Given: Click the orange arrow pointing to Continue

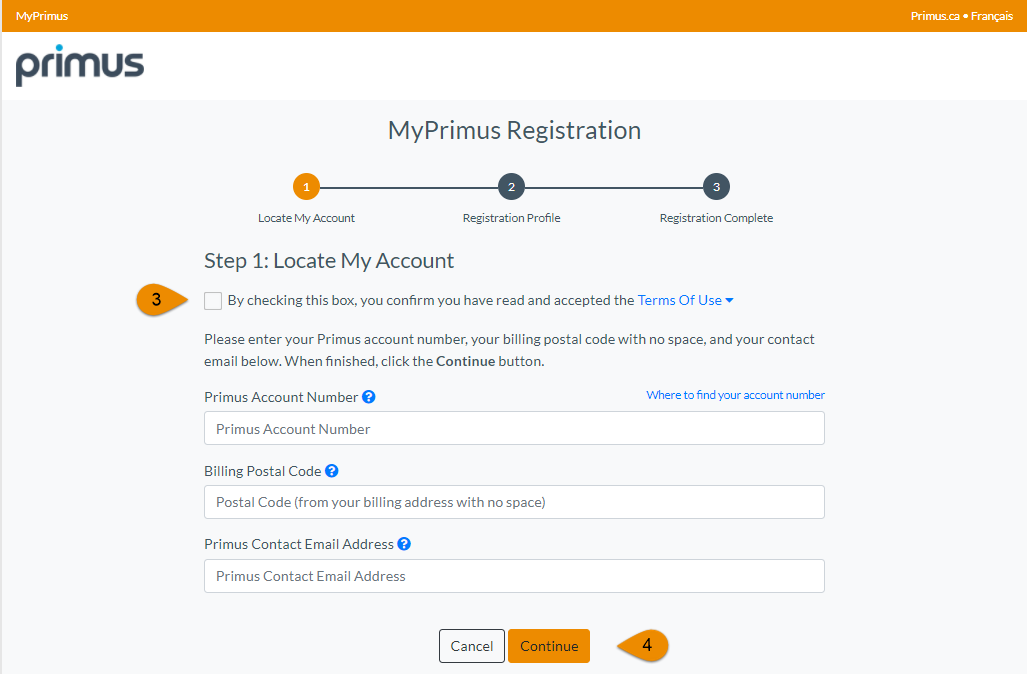Looking at the screenshot, I should click(643, 646).
